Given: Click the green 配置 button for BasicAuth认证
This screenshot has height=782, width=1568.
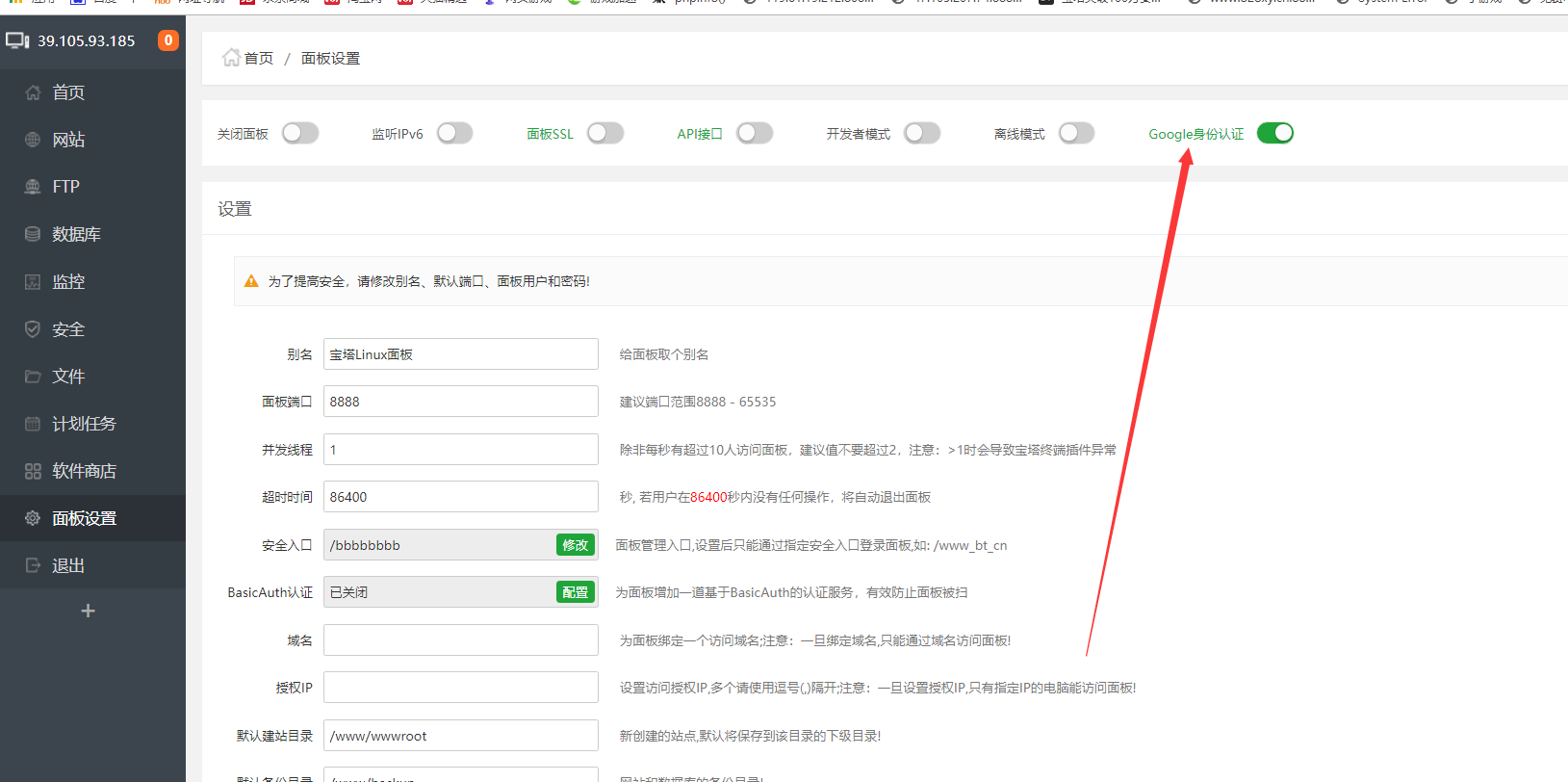Looking at the screenshot, I should pos(576,592).
